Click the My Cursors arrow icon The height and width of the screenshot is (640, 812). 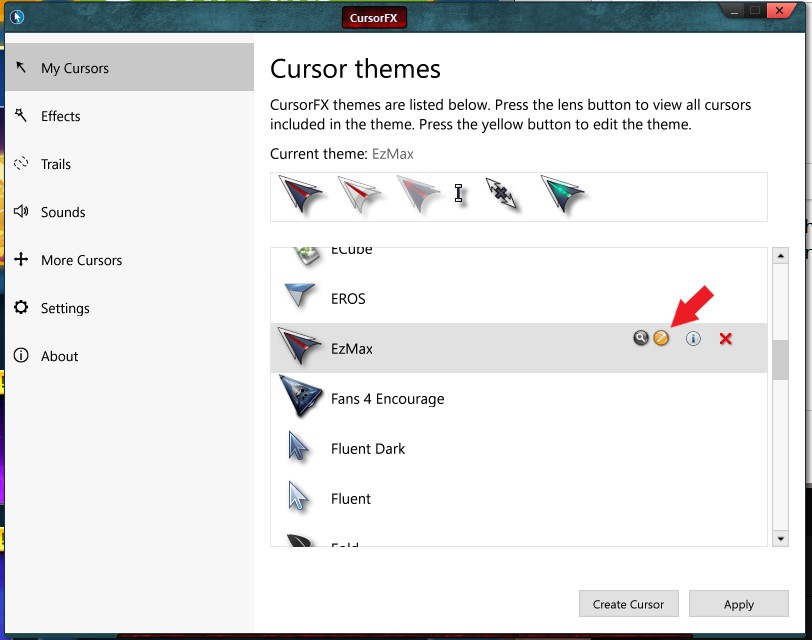(21, 67)
